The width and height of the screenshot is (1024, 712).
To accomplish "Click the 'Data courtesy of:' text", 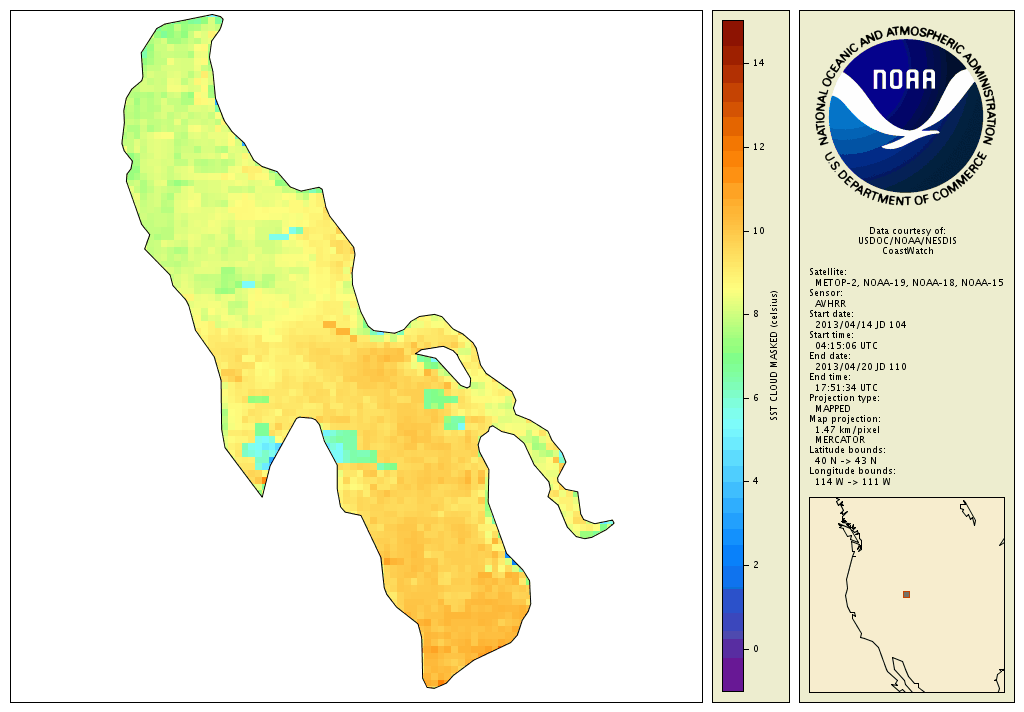I will (x=907, y=231).
